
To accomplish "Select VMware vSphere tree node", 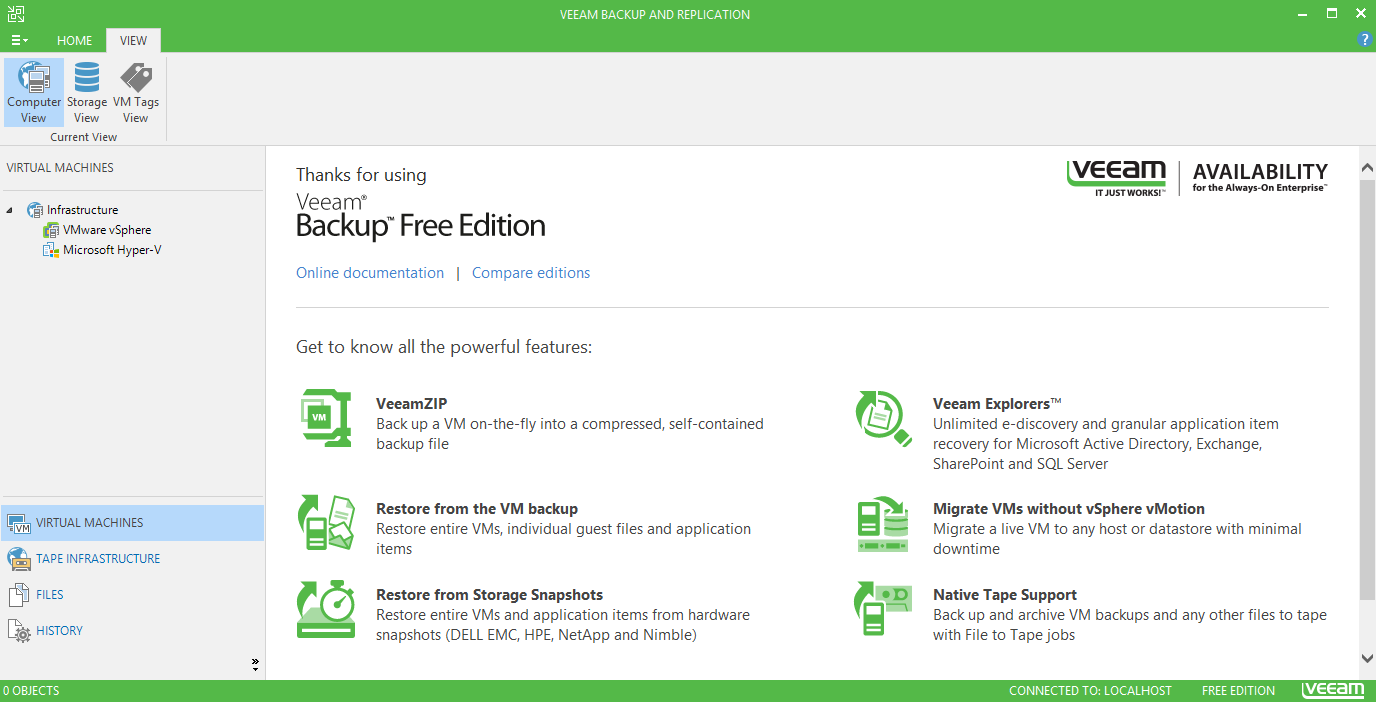I will (107, 230).
